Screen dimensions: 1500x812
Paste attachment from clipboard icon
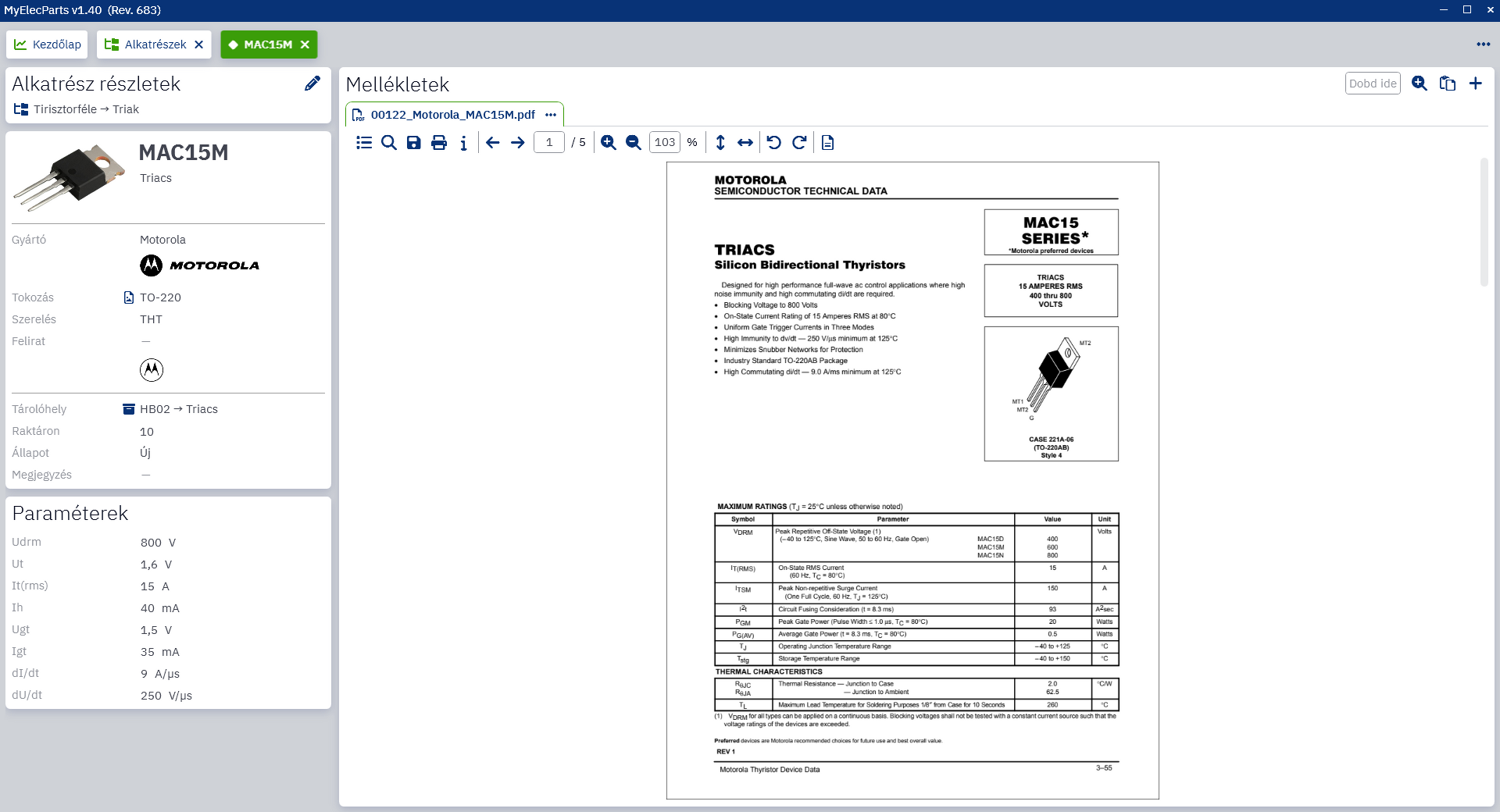pos(1448,84)
